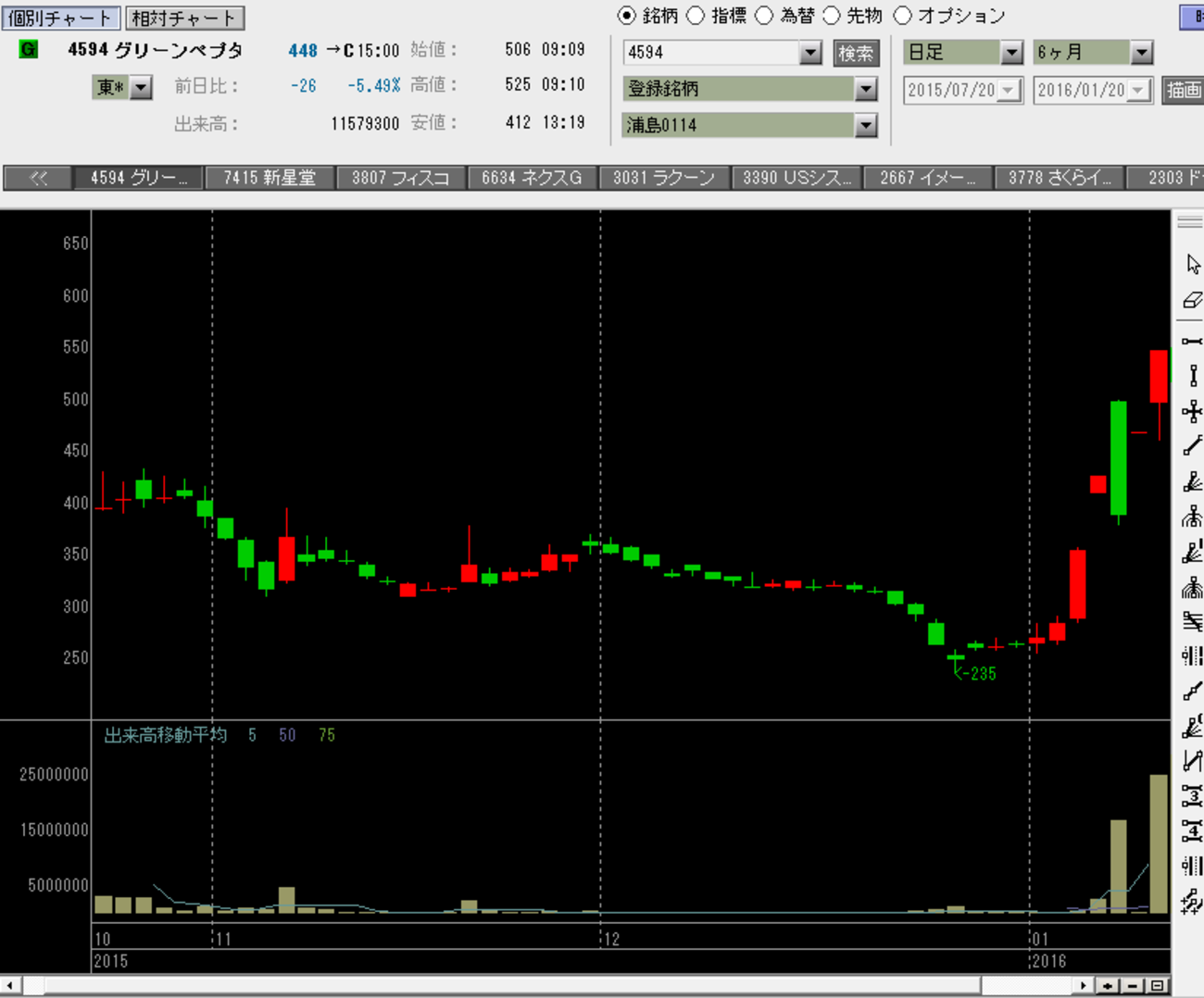Choose the horizontal line drawing tool
Viewport: 1204px width, 998px height.
pos(1193,342)
